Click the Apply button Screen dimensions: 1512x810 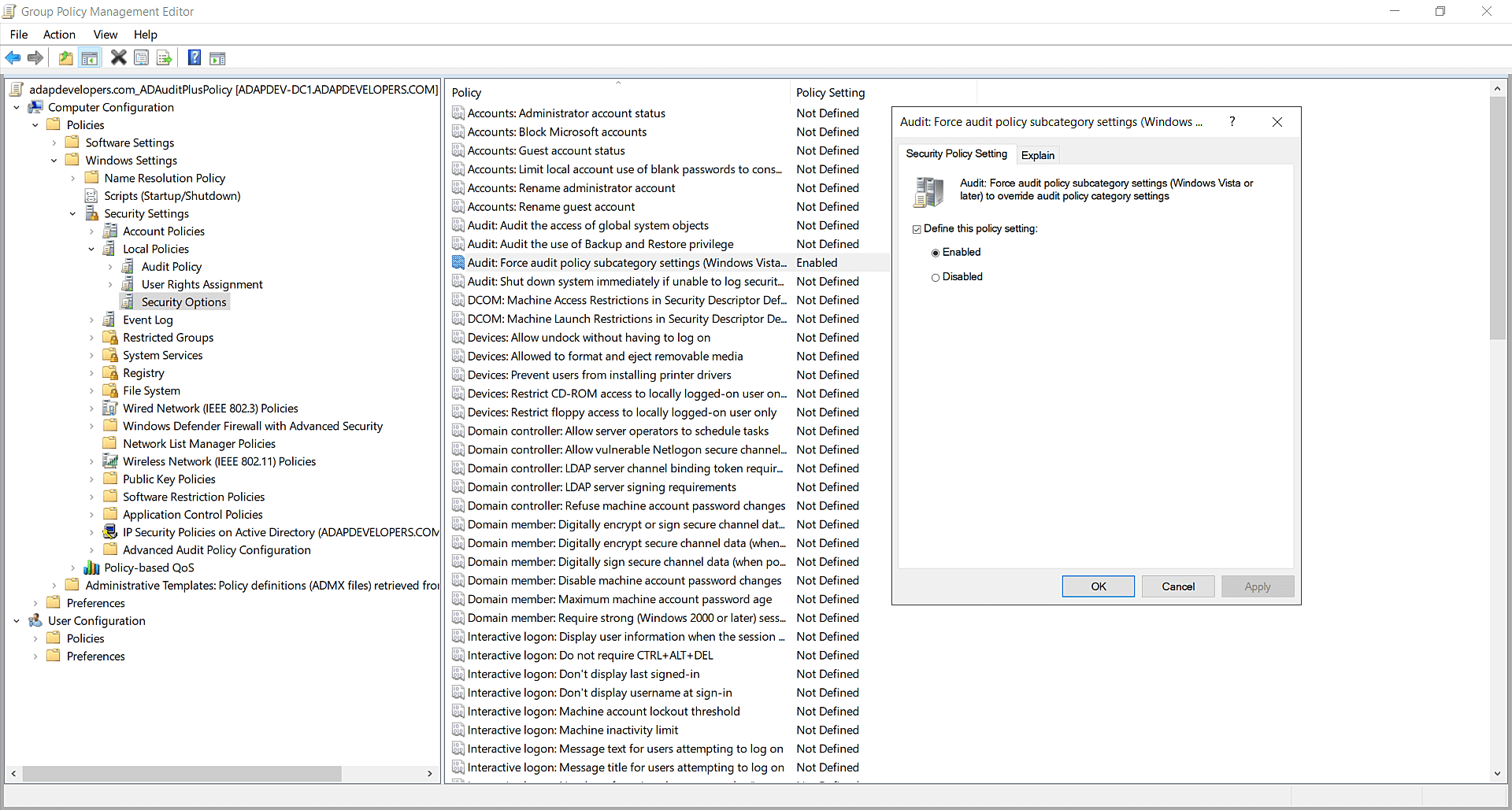coord(1257,586)
